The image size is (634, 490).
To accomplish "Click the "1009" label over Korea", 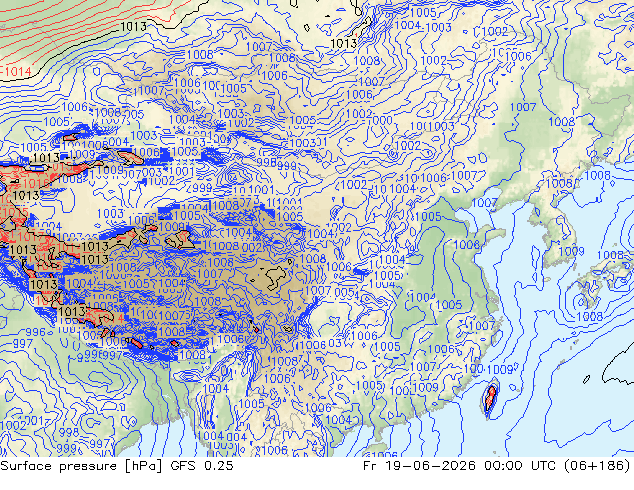I will 571,251.
